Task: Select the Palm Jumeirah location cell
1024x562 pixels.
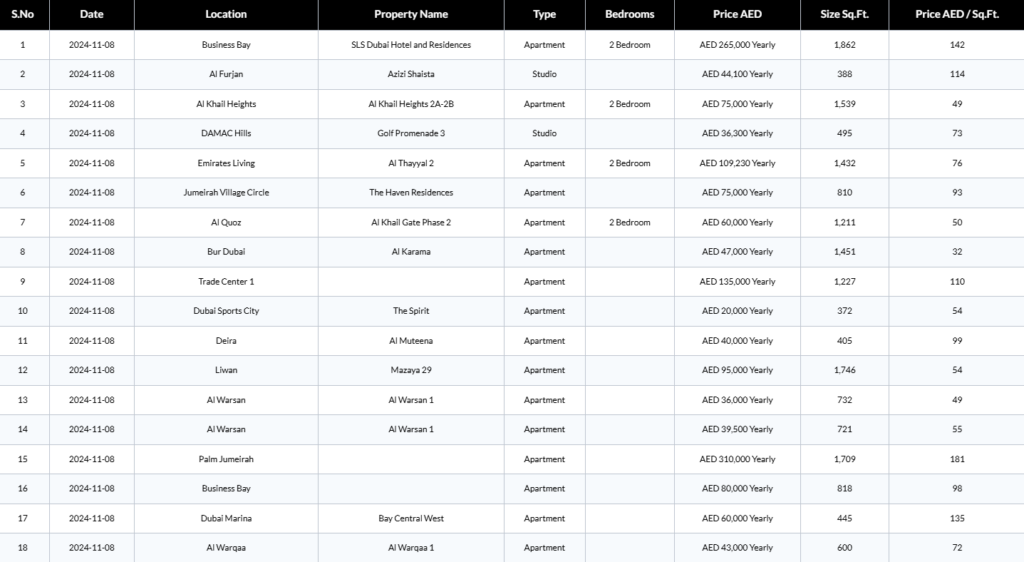Action: coord(226,459)
